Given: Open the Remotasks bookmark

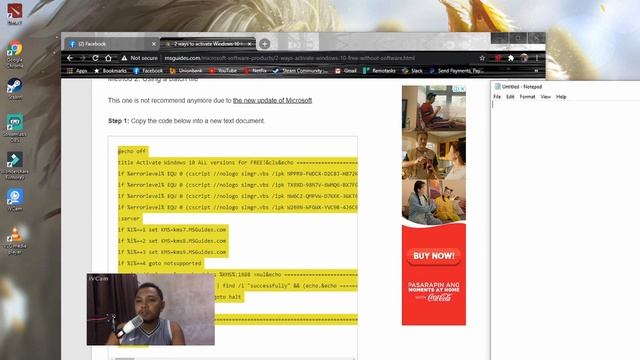Looking at the screenshot, I should click(x=379, y=71).
